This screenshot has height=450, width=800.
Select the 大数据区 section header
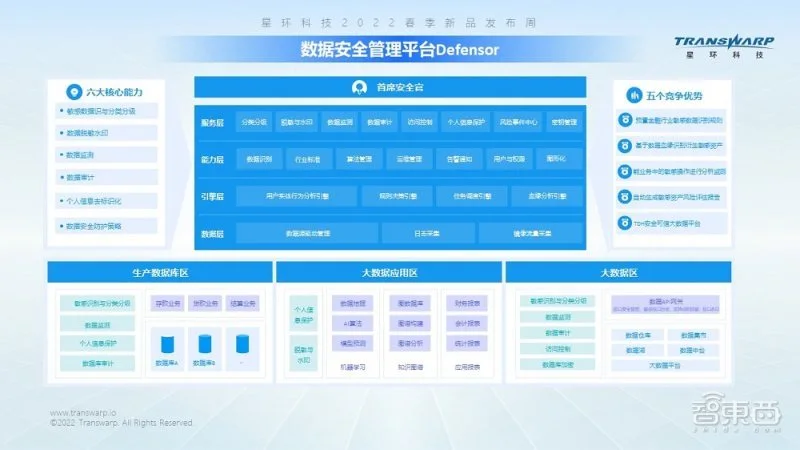click(x=619, y=272)
